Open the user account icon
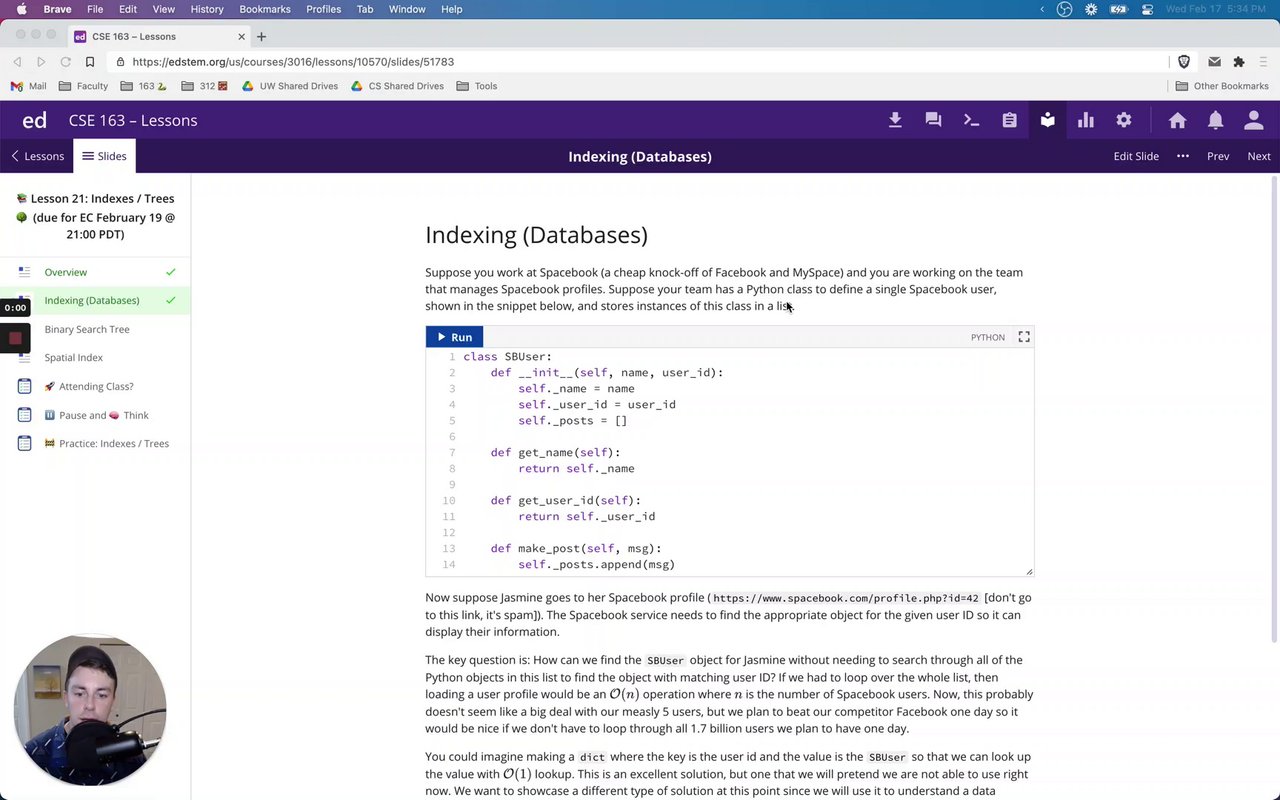The height and width of the screenshot is (800, 1280). pyautogui.click(x=1253, y=120)
